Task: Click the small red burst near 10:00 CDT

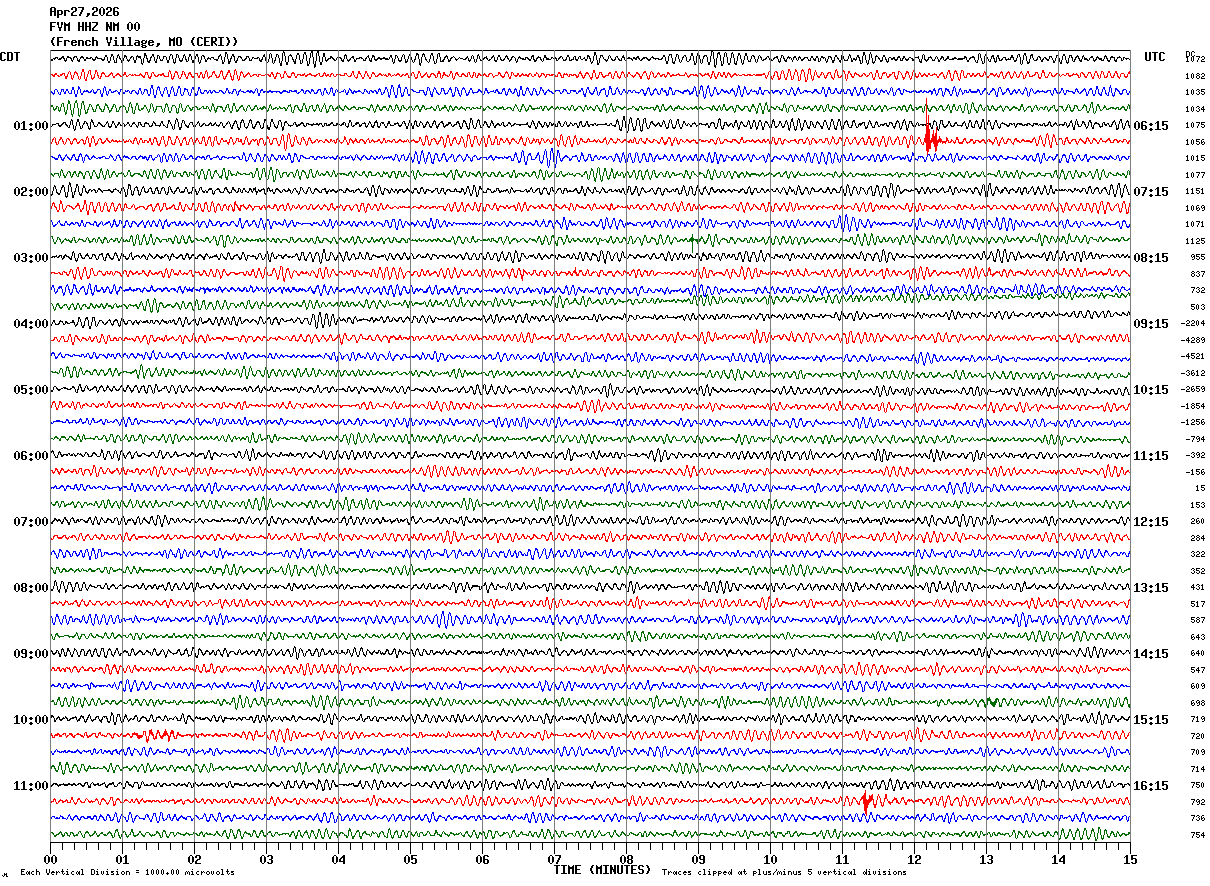Action: 156,735
